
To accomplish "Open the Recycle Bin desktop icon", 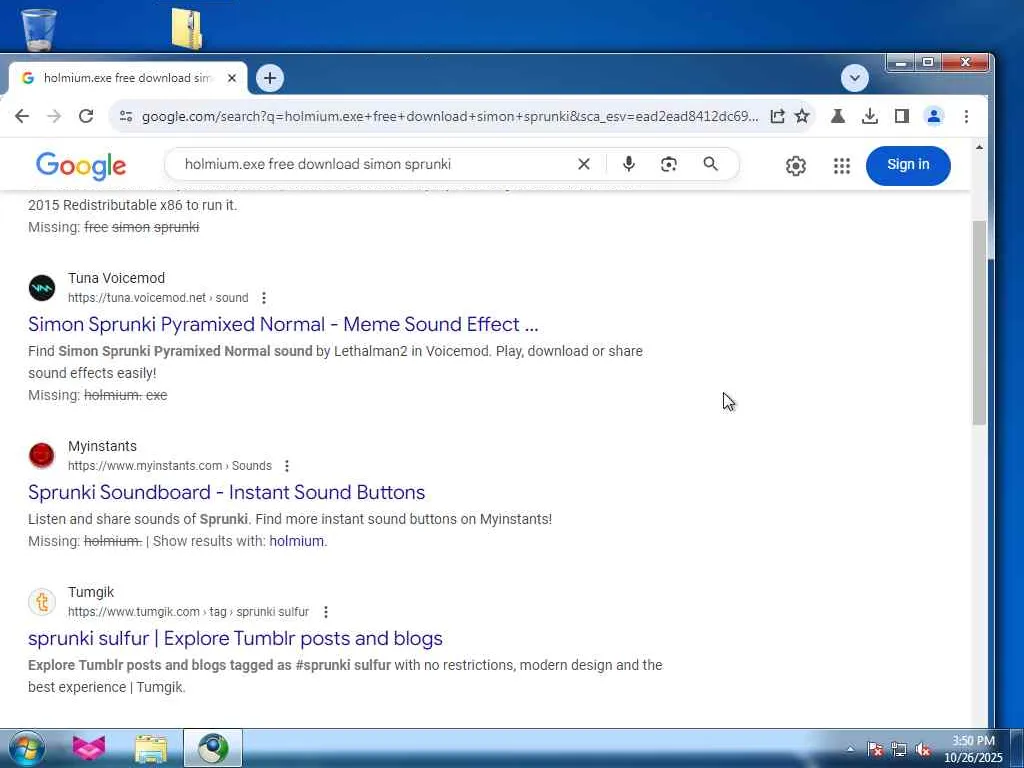I will [x=39, y=29].
